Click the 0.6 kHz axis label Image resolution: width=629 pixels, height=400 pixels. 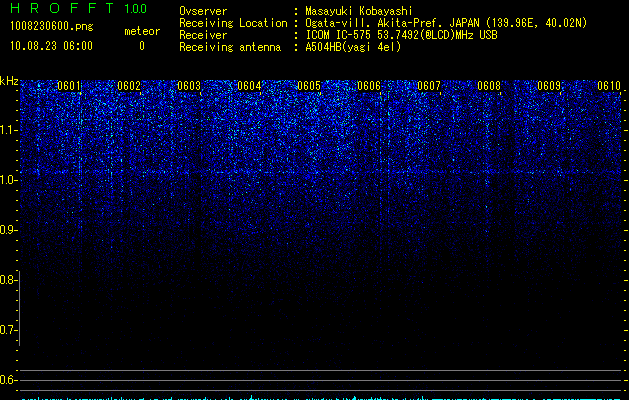[x=9, y=380]
